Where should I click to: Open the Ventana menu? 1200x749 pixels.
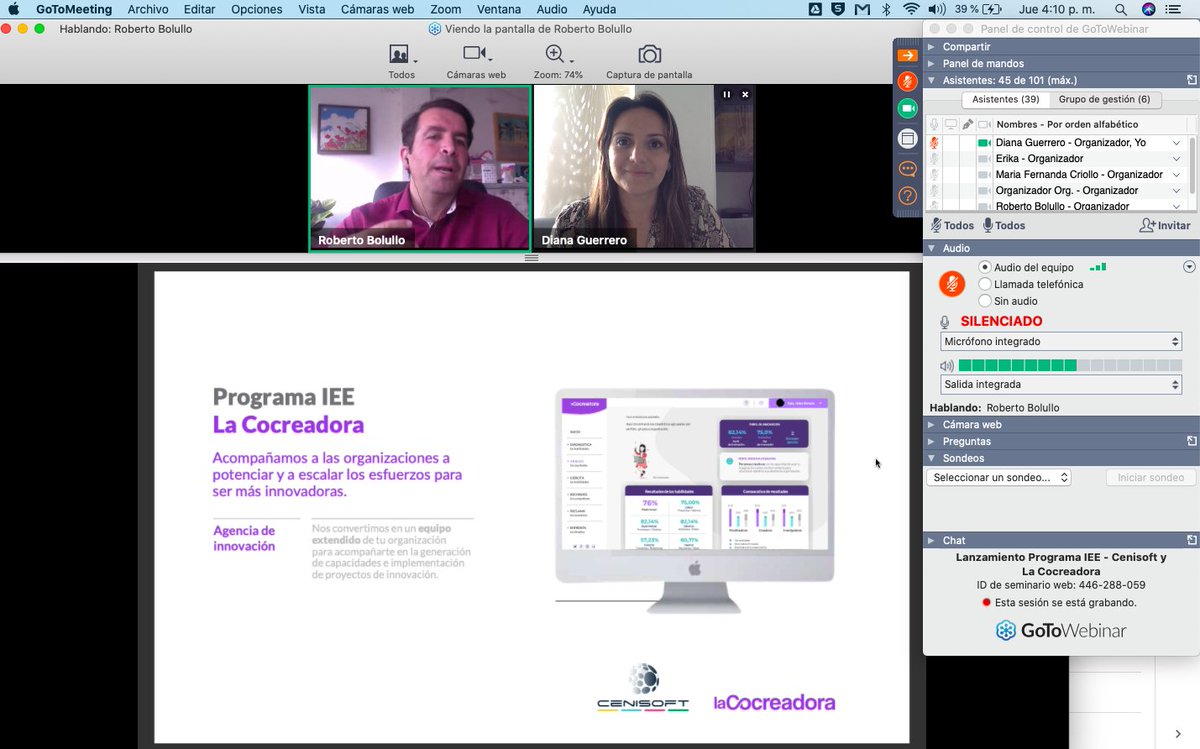point(498,9)
